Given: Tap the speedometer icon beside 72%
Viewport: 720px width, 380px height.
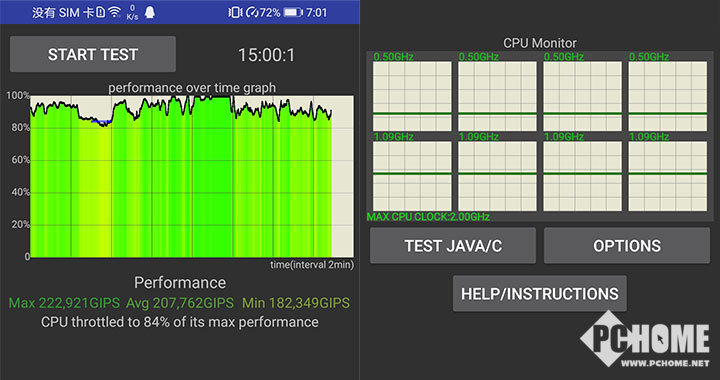Looking at the screenshot, I should point(252,12).
